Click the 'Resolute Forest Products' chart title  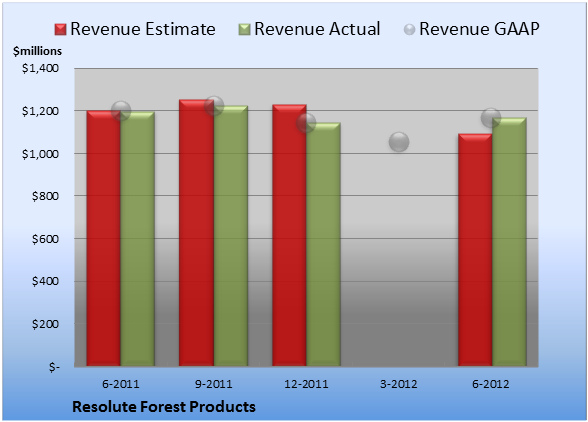(164, 407)
